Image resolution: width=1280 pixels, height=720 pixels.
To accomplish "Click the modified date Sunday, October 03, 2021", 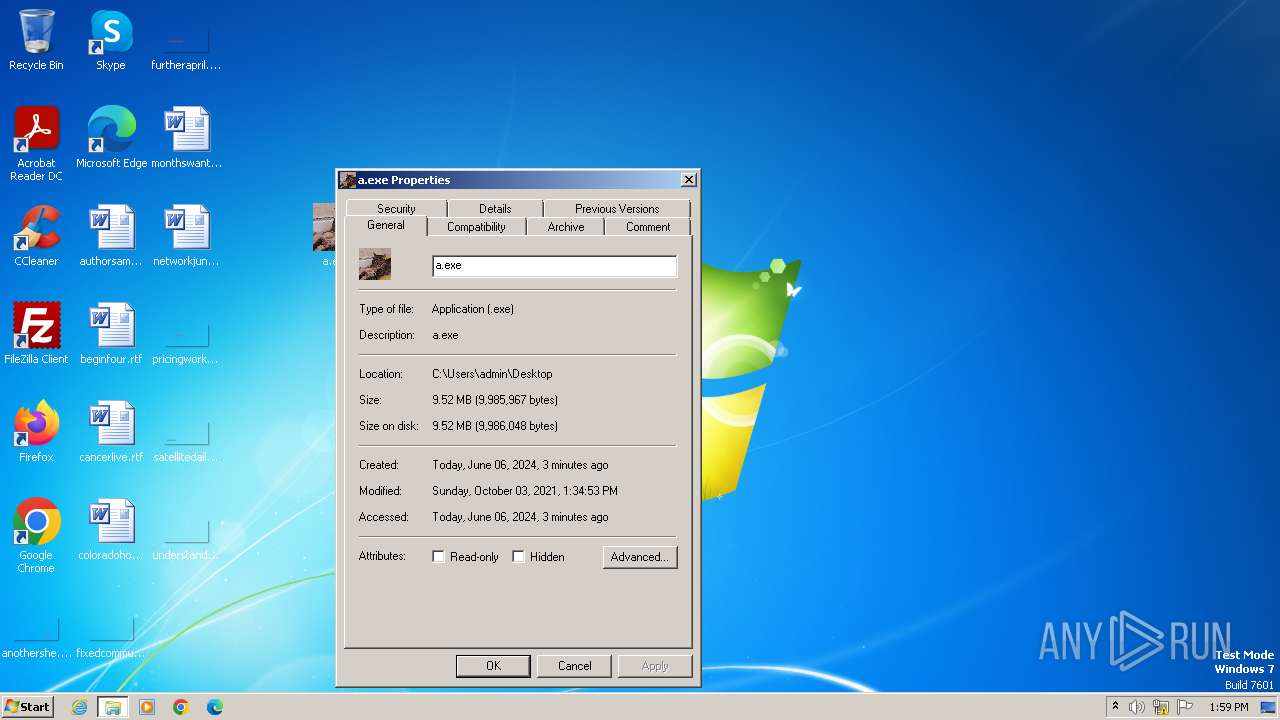I will click(525, 491).
